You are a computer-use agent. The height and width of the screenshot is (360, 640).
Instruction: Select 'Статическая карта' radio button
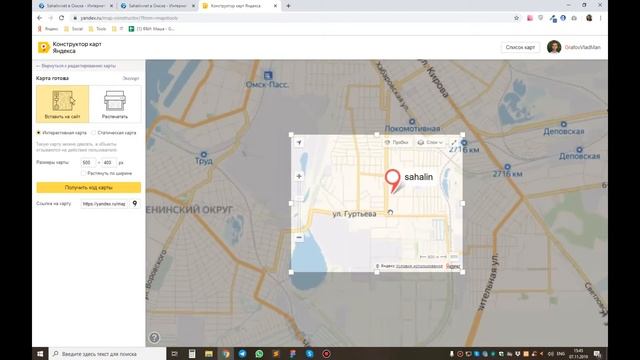(93, 133)
